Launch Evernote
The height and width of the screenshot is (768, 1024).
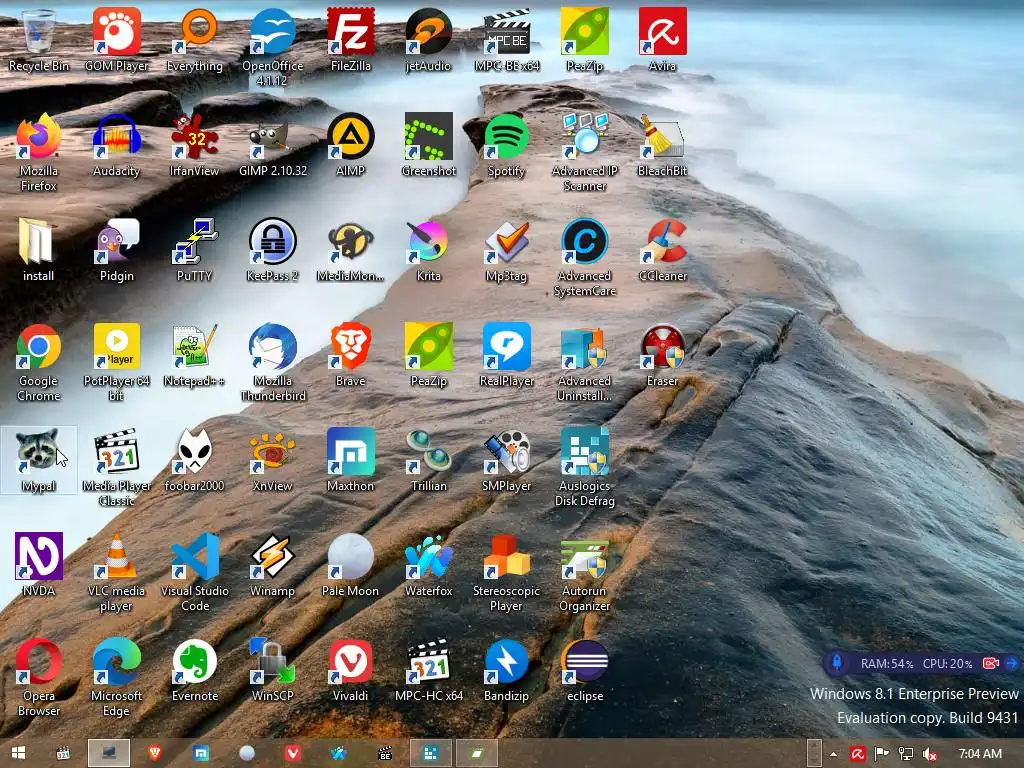(x=195, y=670)
